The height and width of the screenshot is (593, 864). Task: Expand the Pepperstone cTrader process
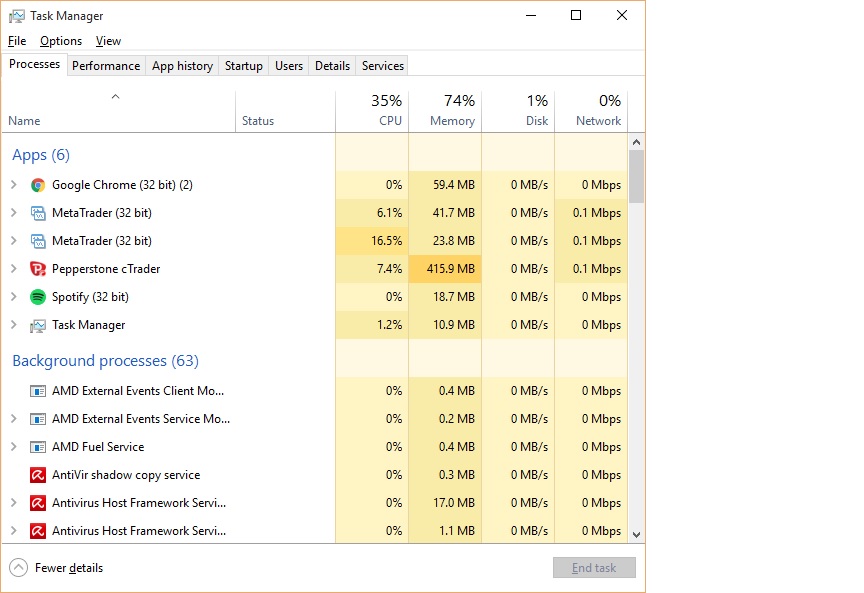pyautogui.click(x=14, y=269)
